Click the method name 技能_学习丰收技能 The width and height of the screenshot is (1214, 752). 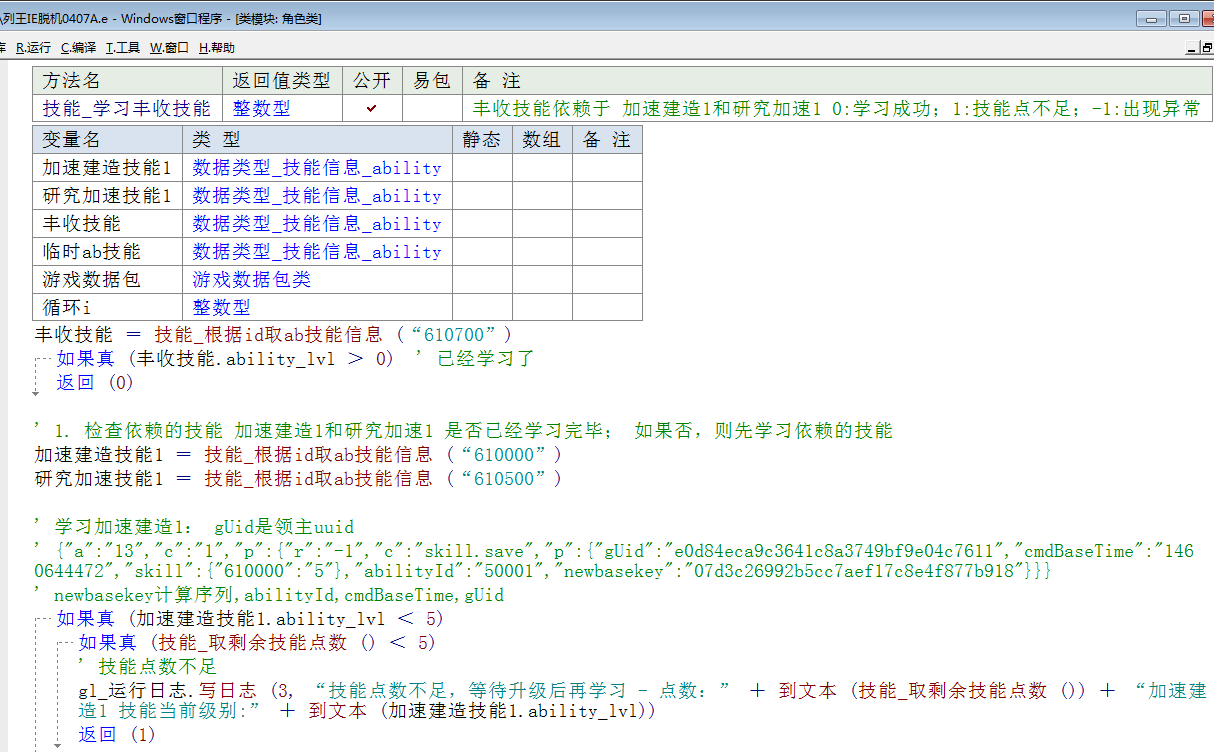126,108
